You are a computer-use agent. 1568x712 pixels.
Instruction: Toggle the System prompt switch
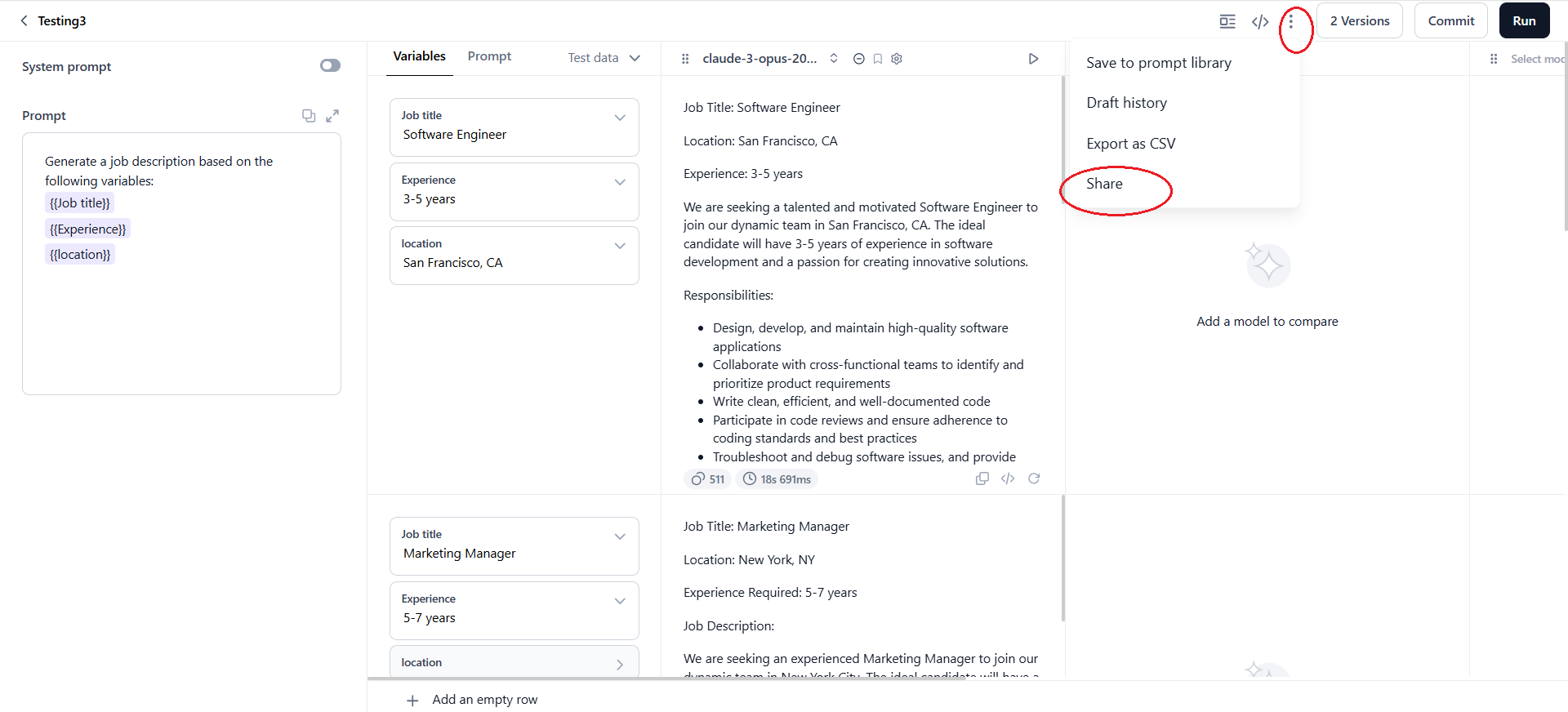tap(330, 65)
